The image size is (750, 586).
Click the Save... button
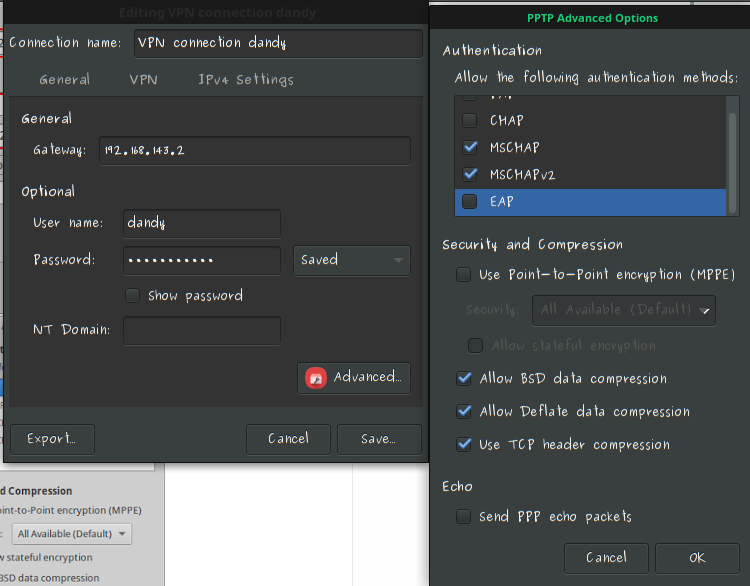[x=379, y=439]
